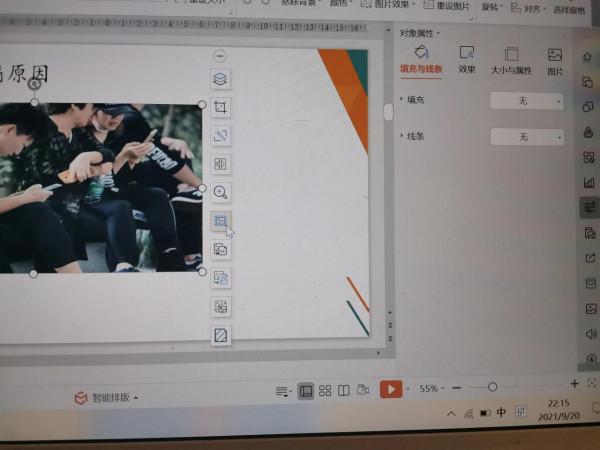Image resolution: width=600 pixels, height=450 pixels.
Task: Open the Wi-Fi network tray icon
Action: (469, 414)
